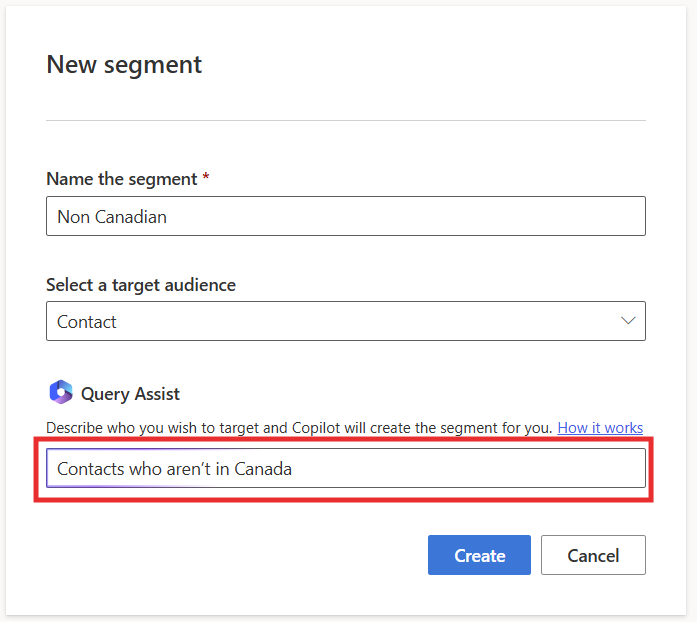Viewport: 697px width, 622px height.
Task: Click the word 'Canada' in query box
Action: point(263,468)
